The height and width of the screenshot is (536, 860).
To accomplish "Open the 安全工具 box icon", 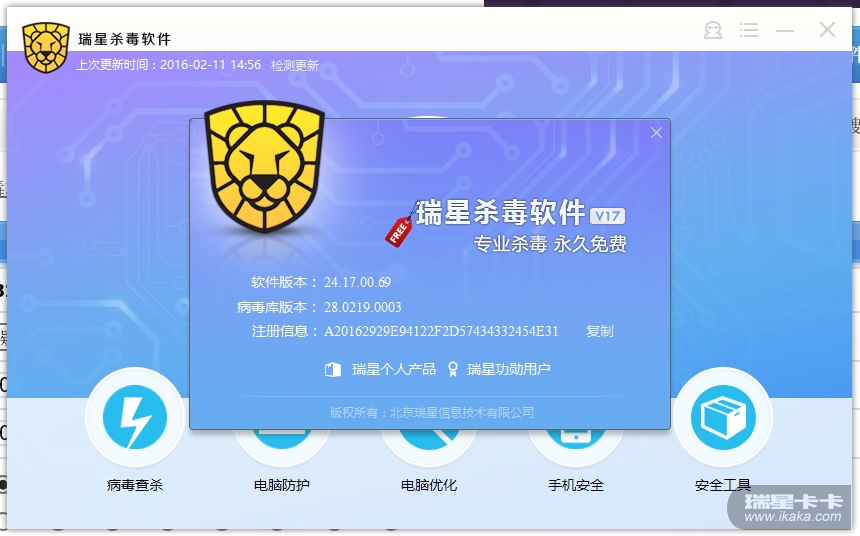I will pos(723,417).
